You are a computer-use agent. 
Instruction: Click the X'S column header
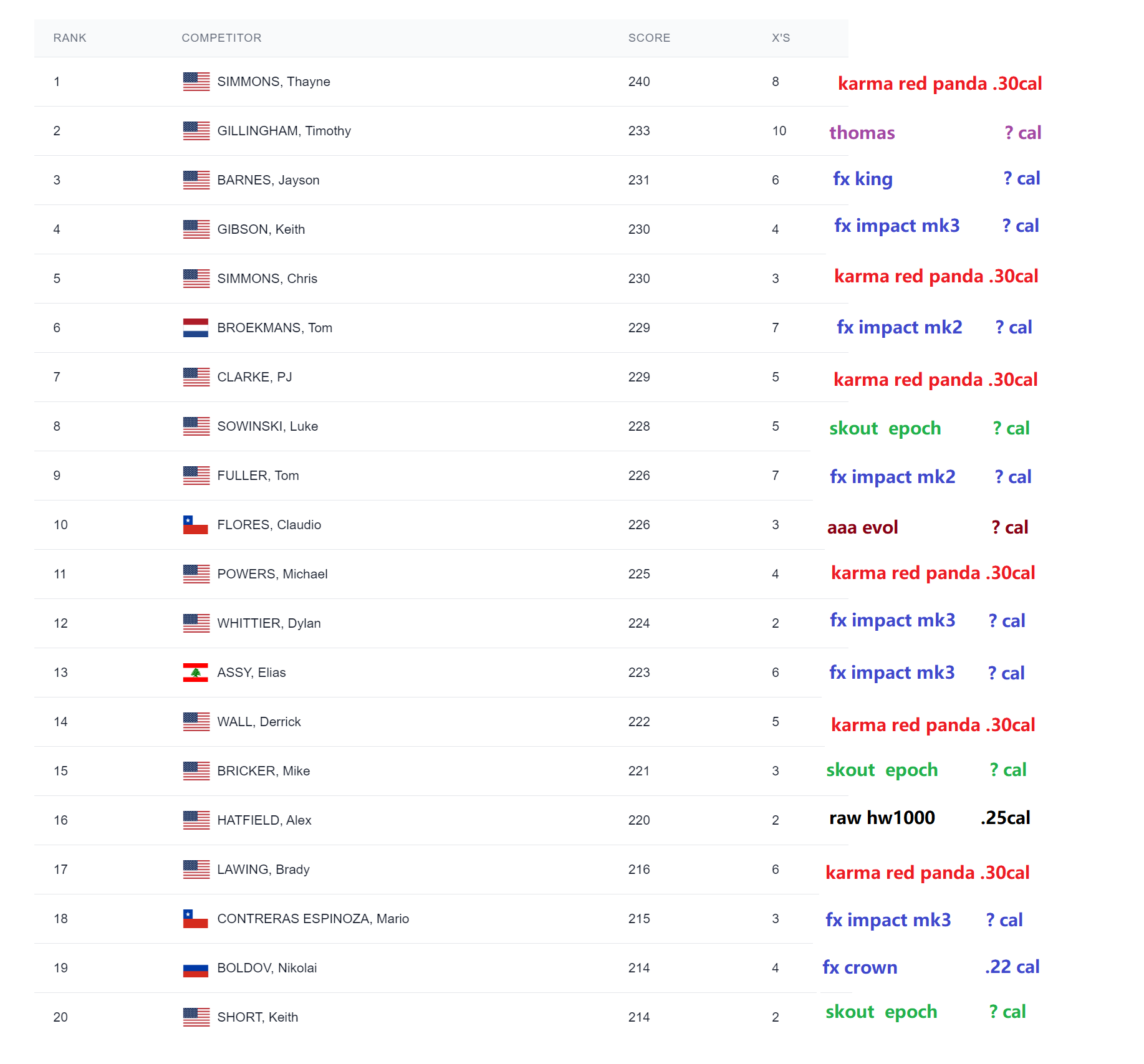point(781,38)
